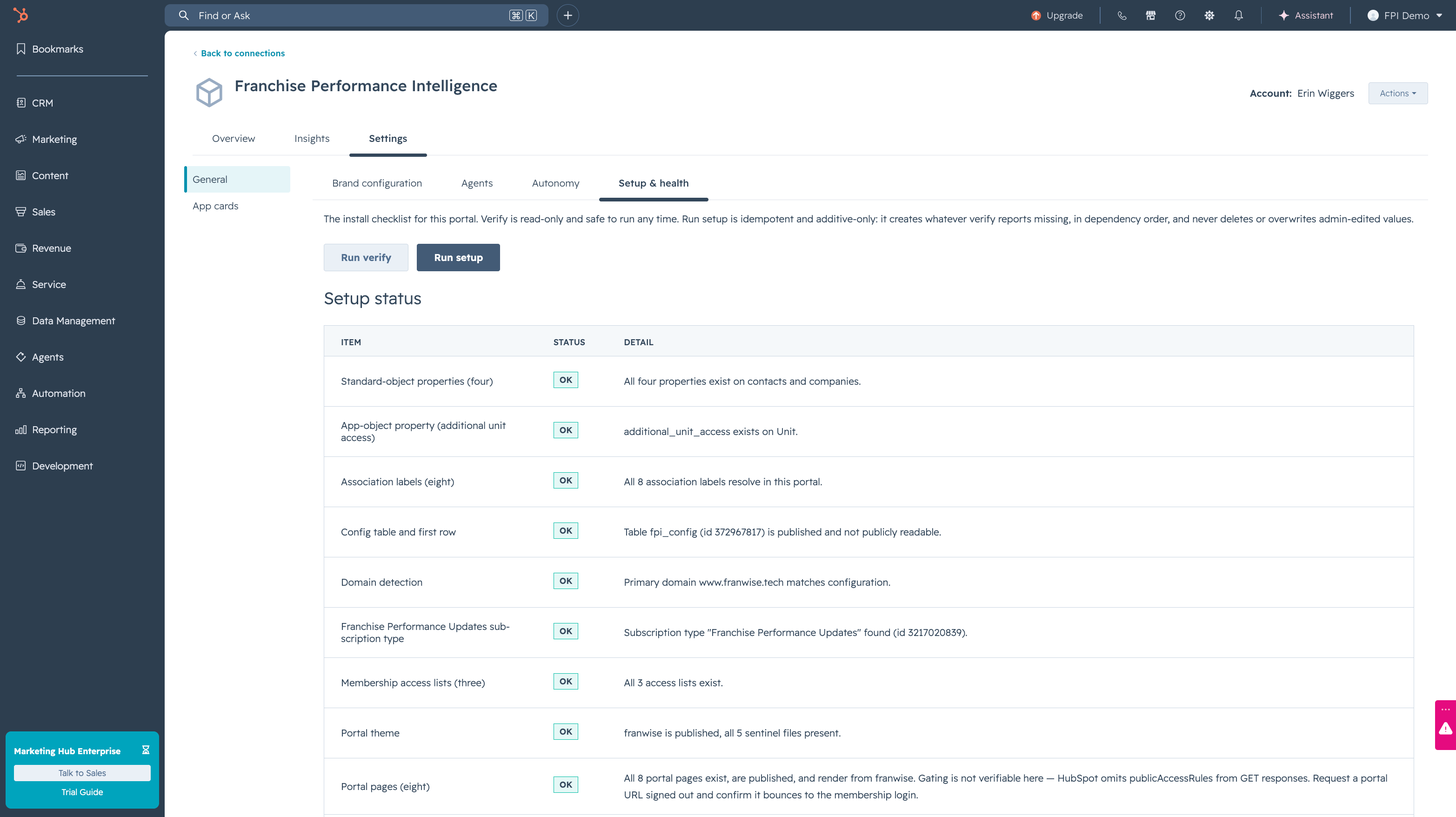This screenshot has width=1456, height=817.
Task: Click the DETAIL column header
Action: (638, 342)
